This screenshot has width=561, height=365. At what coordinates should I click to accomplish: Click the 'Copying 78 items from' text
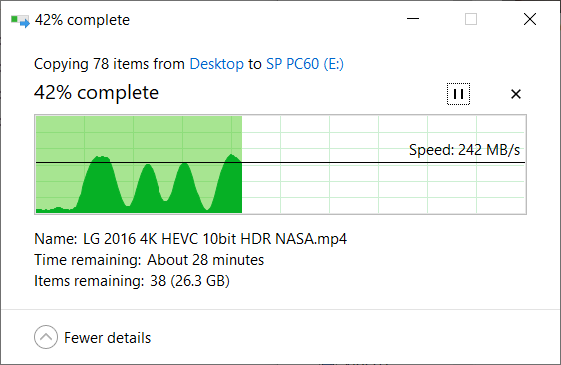[109, 64]
